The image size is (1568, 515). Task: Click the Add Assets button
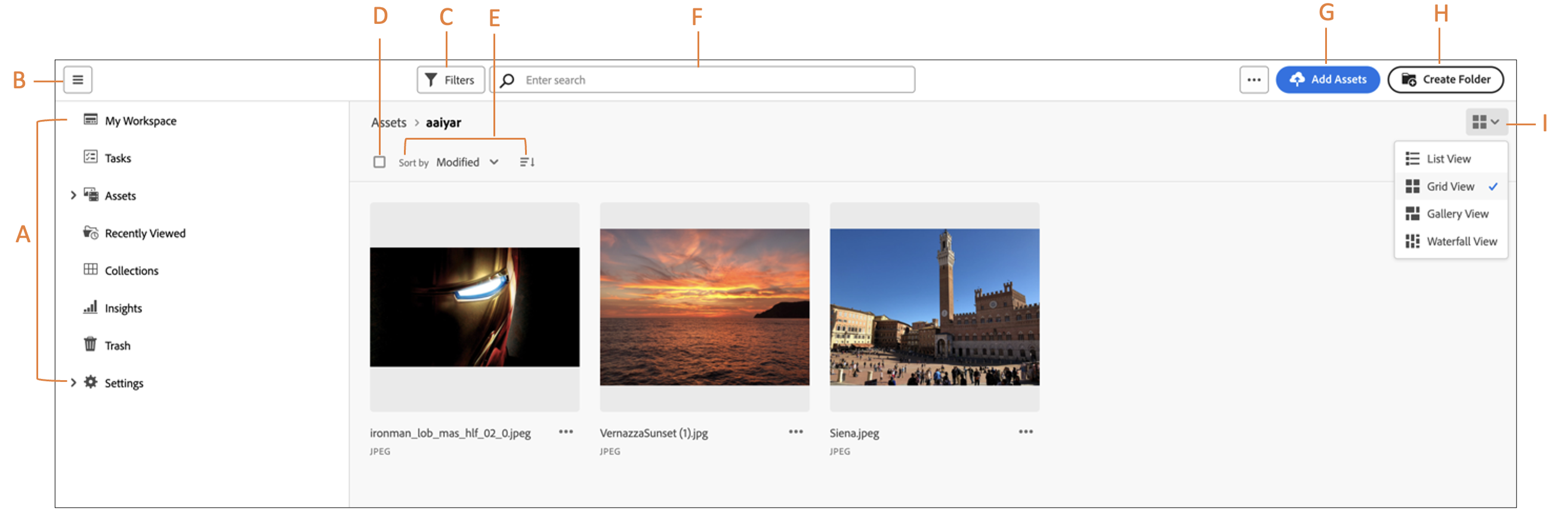click(x=1328, y=80)
